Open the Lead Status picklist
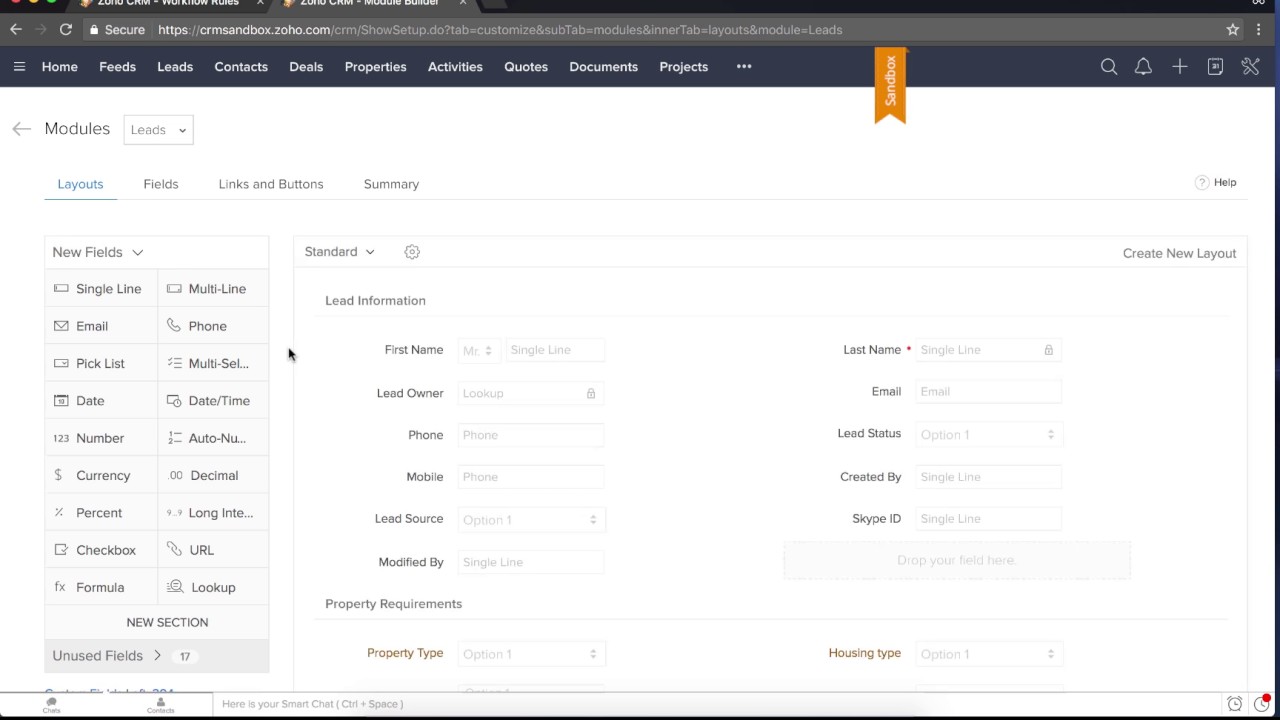The image size is (1280, 720). [987, 435]
